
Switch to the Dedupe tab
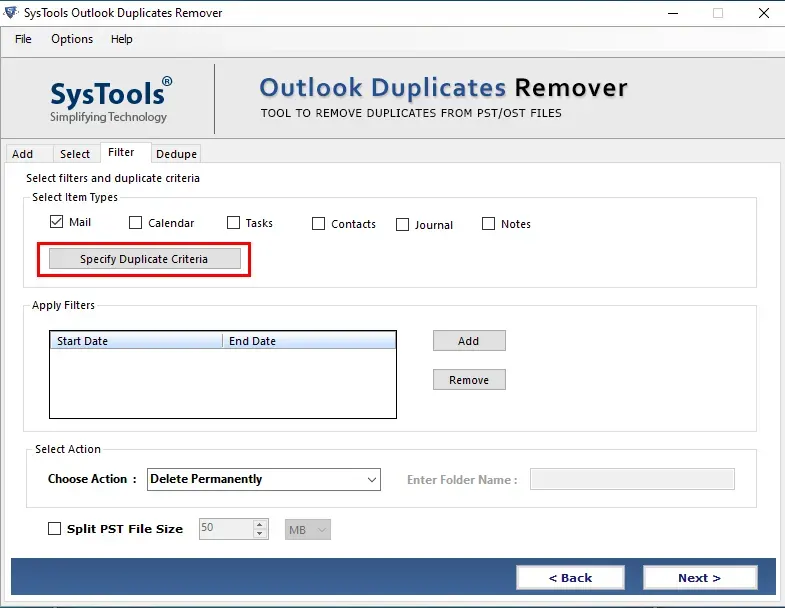coord(176,154)
